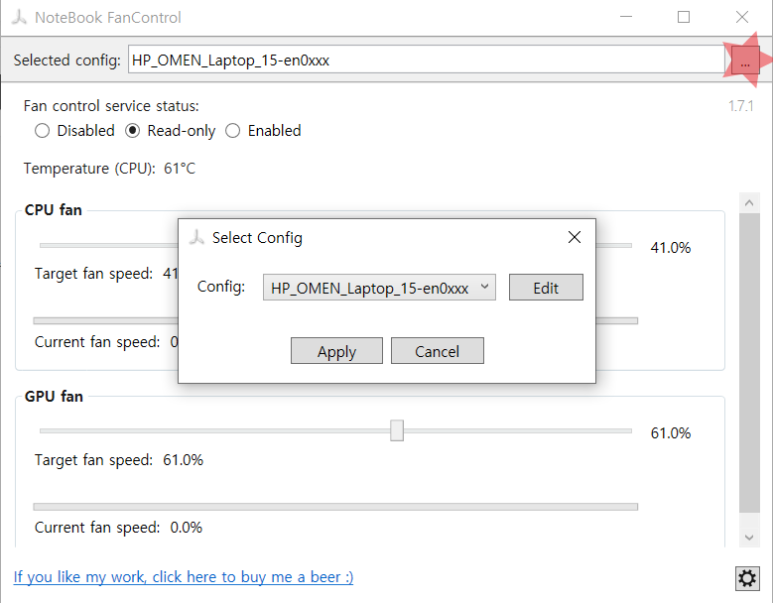Select the Read-only service status
The height and width of the screenshot is (603, 773).
170,131
